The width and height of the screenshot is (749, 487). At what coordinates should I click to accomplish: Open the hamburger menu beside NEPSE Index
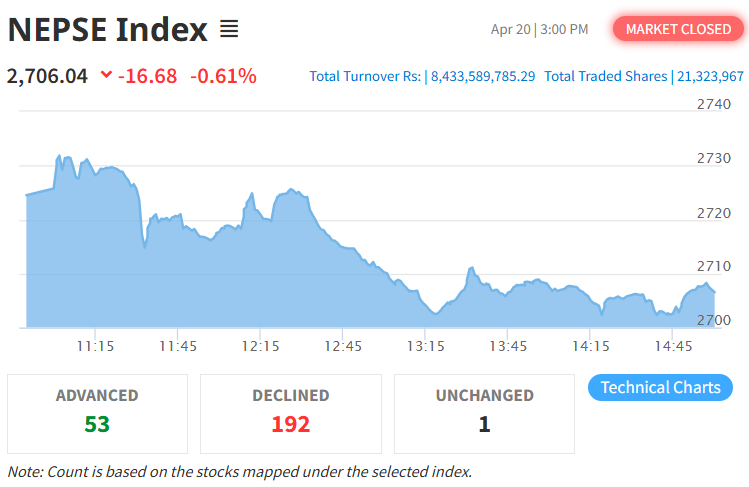[x=229, y=30]
